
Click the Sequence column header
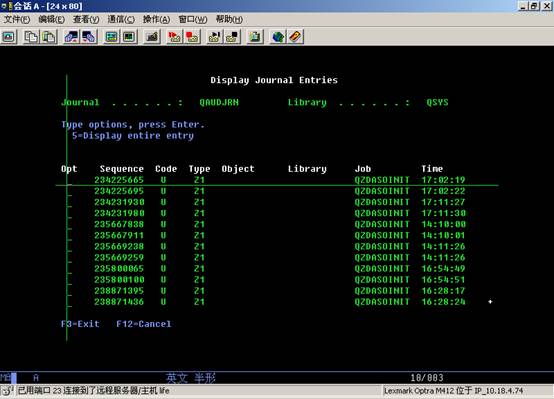122,169
